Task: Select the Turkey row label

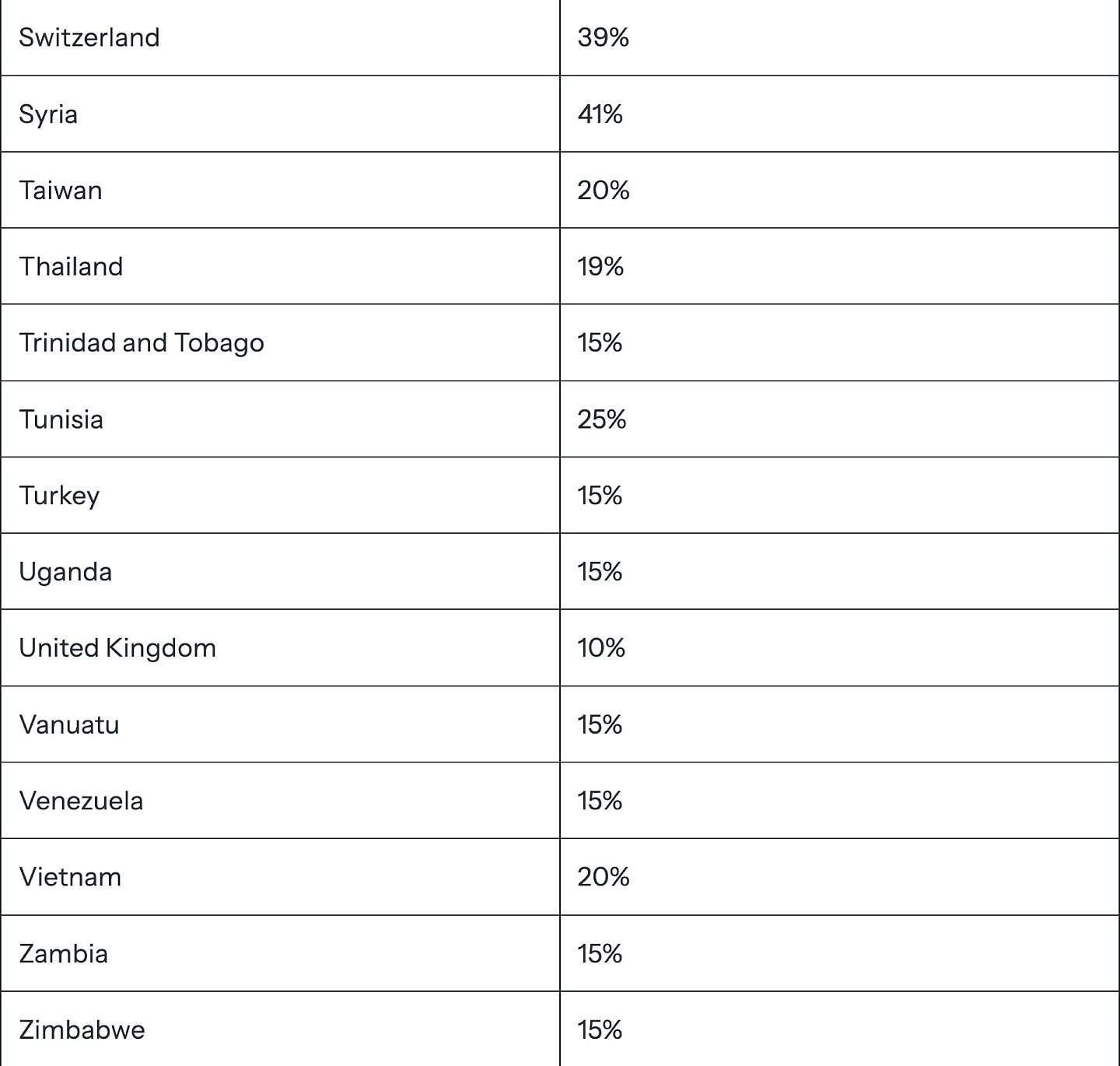Action: tap(59, 496)
